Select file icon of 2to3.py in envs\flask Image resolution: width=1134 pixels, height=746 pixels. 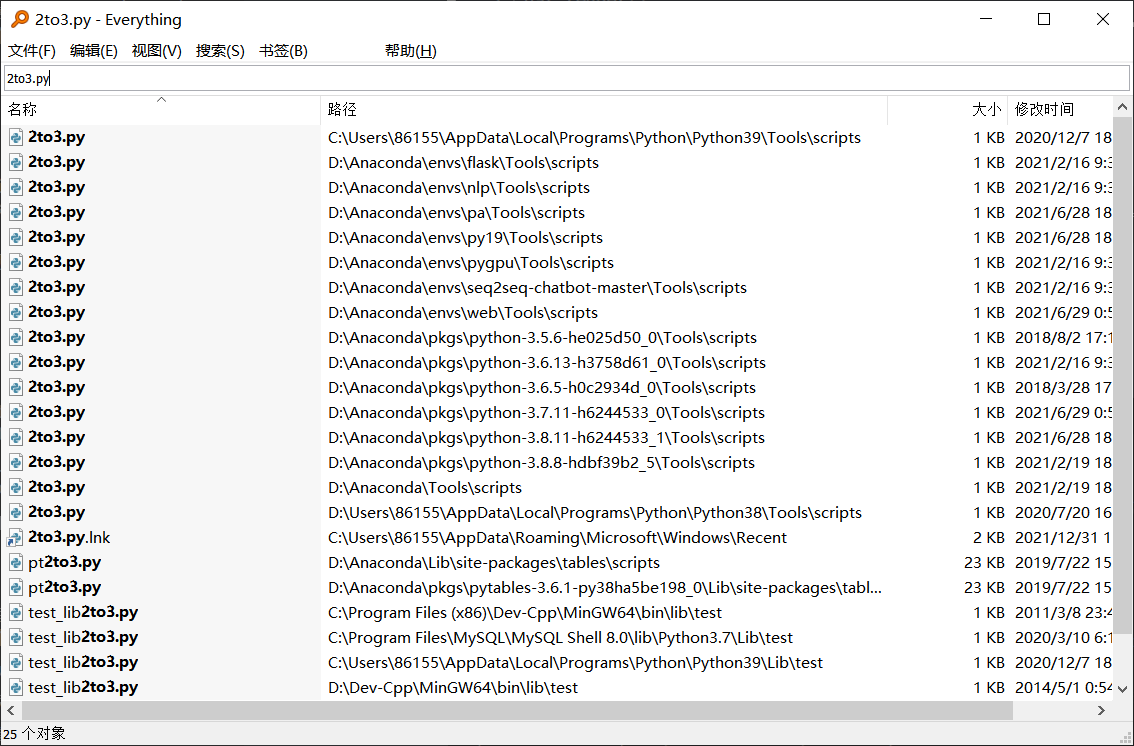pyautogui.click(x=16, y=162)
